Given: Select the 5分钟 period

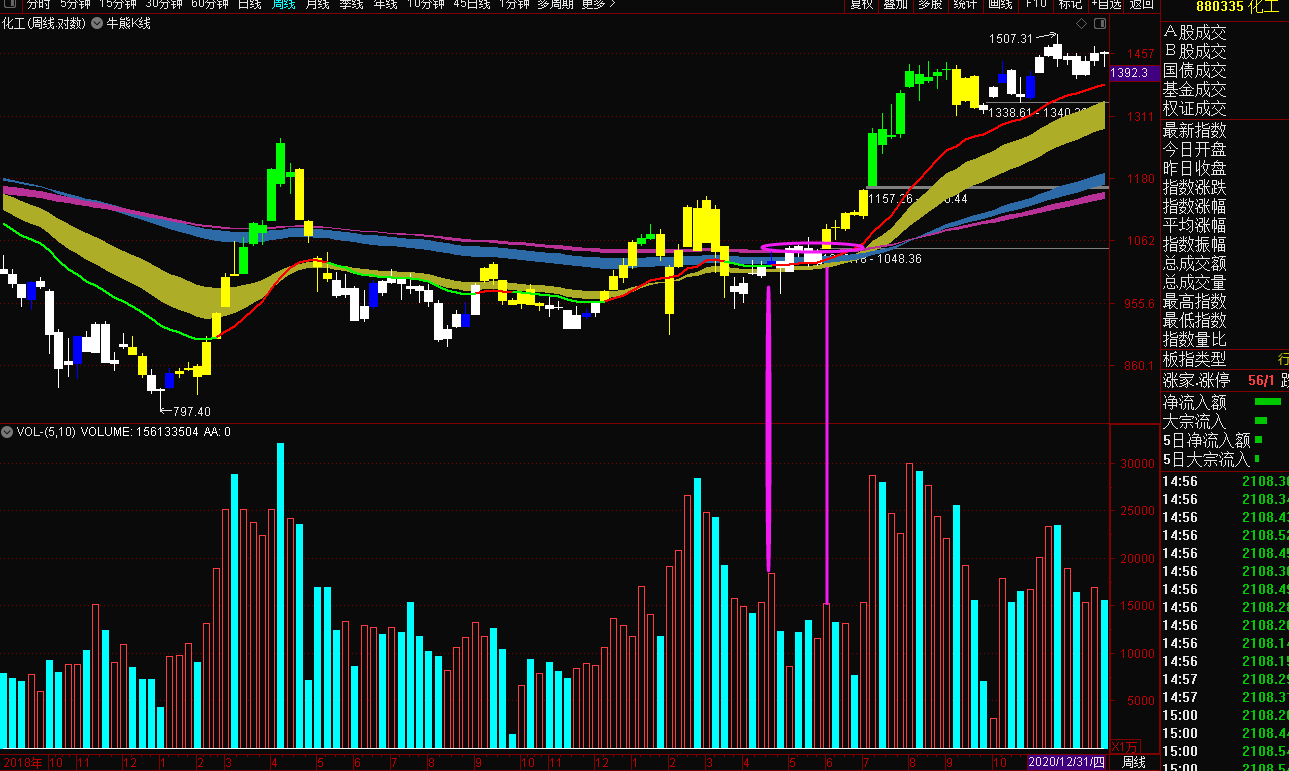Looking at the screenshot, I should point(75,4).
